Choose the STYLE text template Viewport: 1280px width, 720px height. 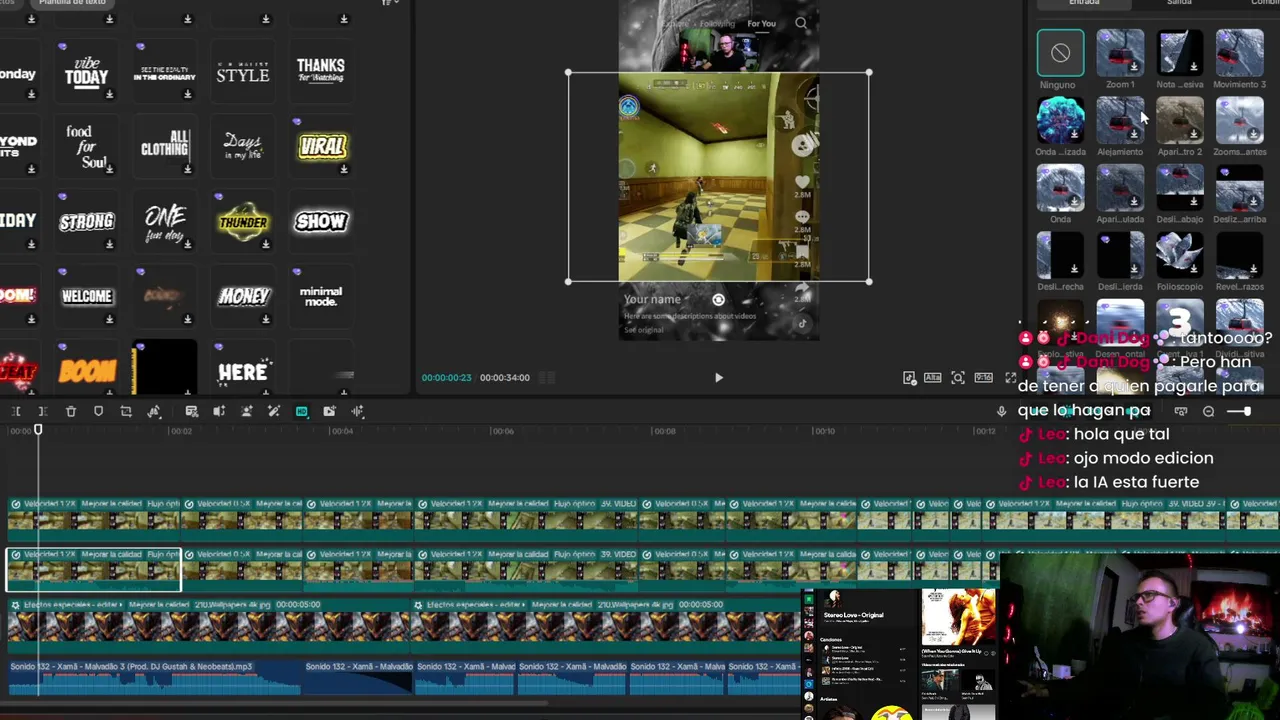click(243, 71)
